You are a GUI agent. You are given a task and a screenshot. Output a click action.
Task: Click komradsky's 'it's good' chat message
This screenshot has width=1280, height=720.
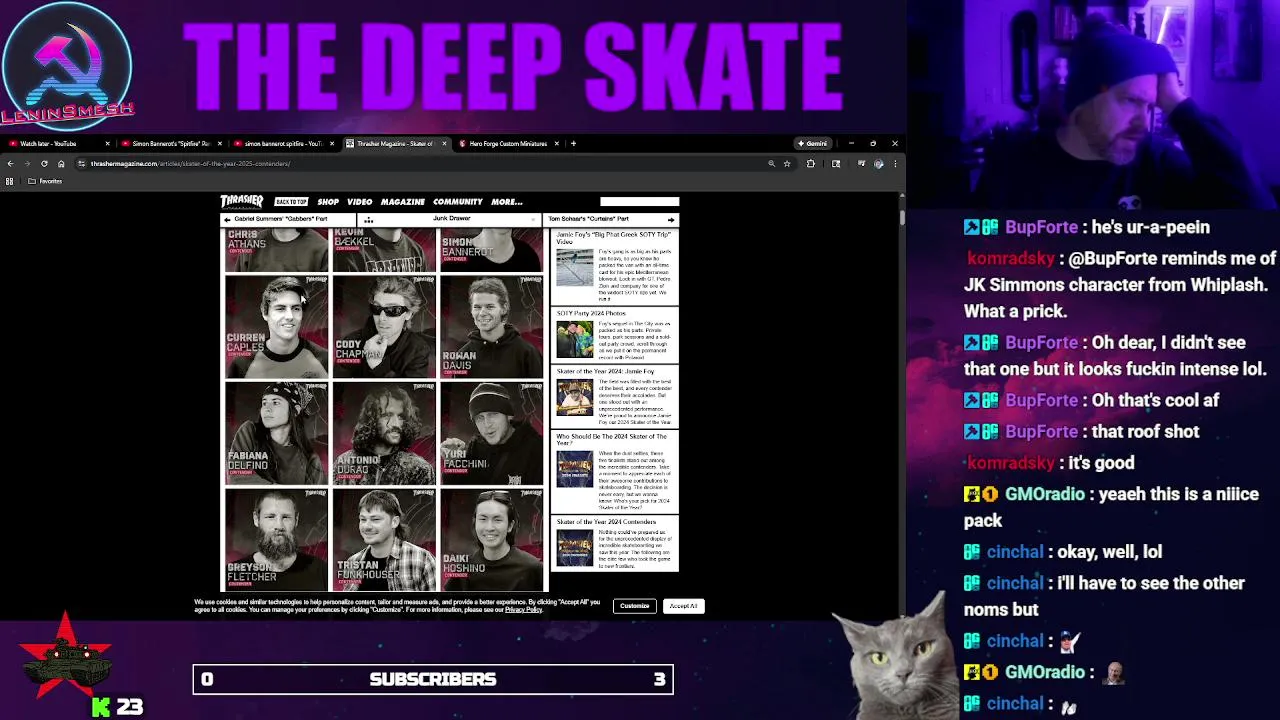tap(1051, 462)
